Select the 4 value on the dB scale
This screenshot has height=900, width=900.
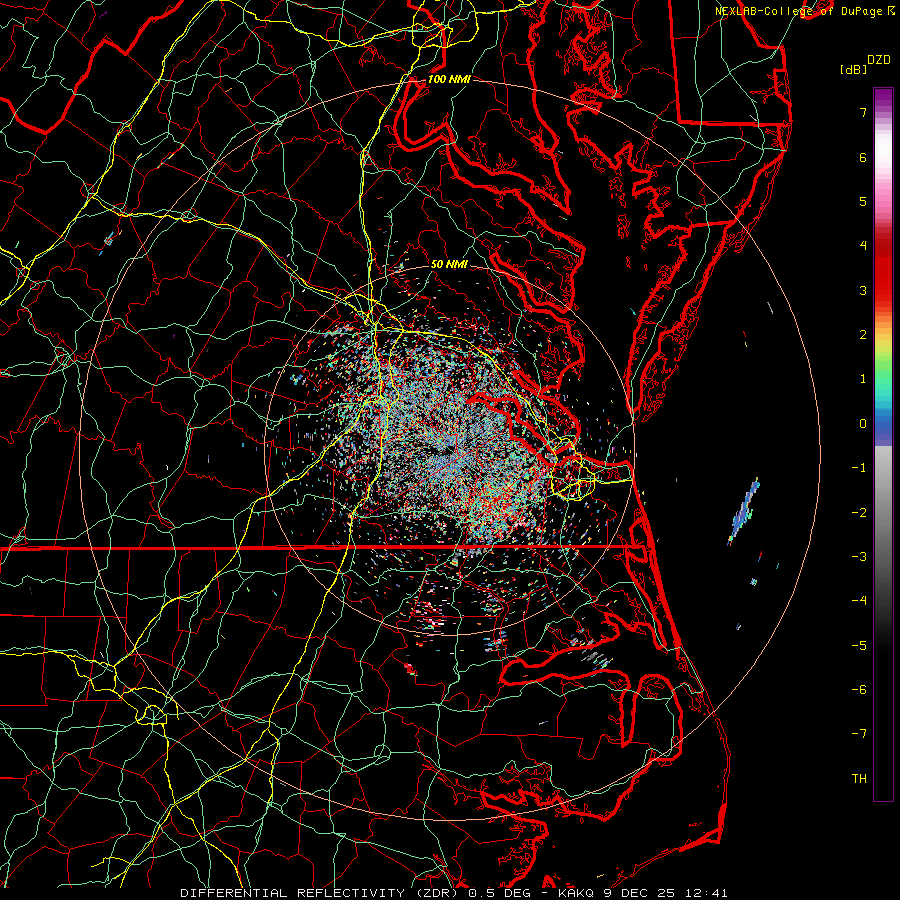[x=863, y=246]
